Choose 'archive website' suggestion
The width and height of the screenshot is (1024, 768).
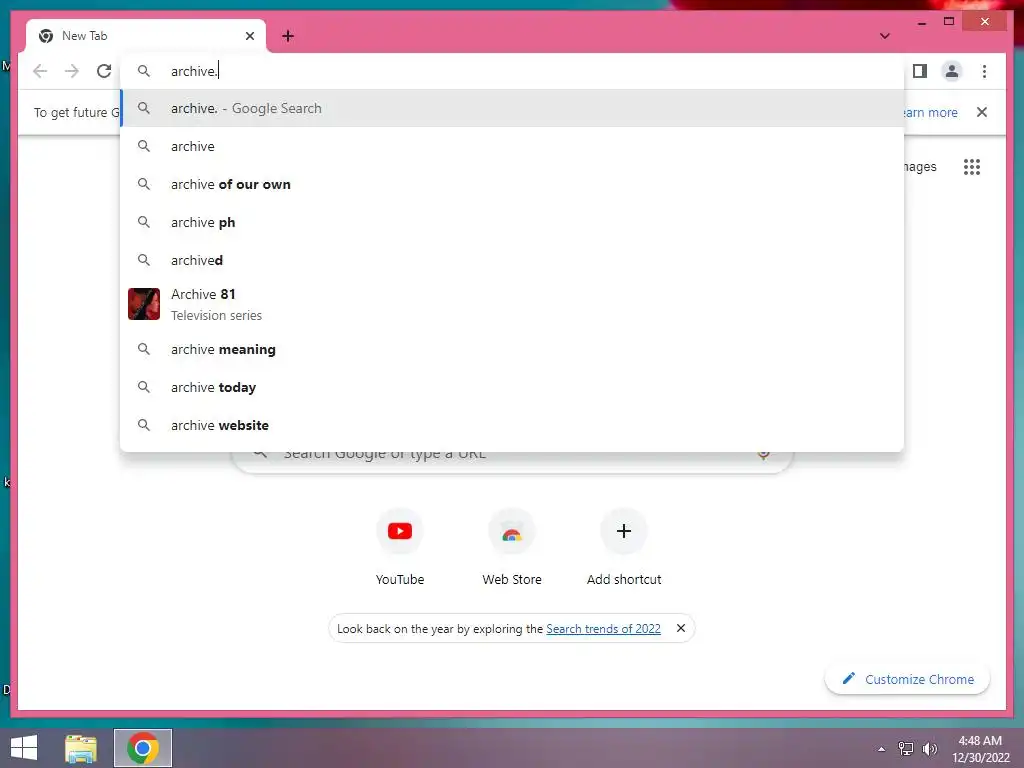[512, 425]
